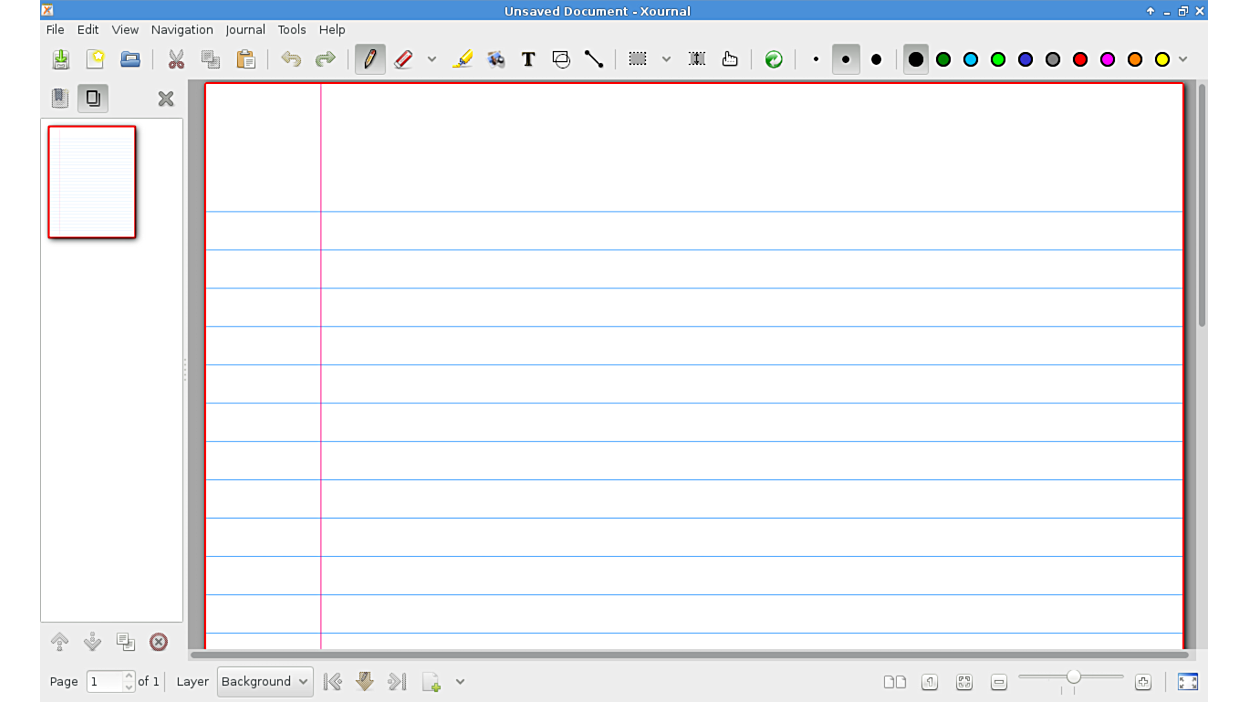Open the Layer Background dropdown
Image resolution: width=1248 pixels, height=702 pixels.
tap(264, 682)
